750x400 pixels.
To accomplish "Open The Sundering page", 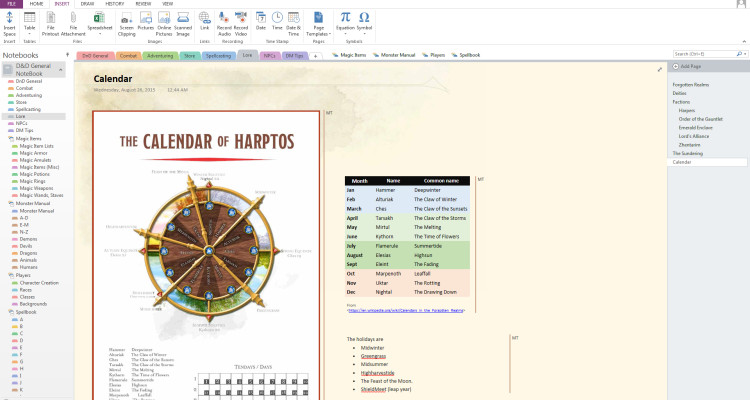I will click(x=687, y=154).
